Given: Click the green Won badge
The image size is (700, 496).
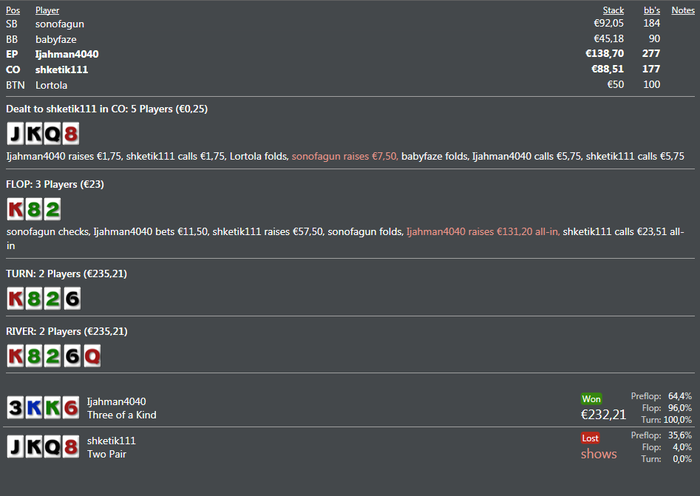Looking at the screenshot, I should tap(591, 399).
